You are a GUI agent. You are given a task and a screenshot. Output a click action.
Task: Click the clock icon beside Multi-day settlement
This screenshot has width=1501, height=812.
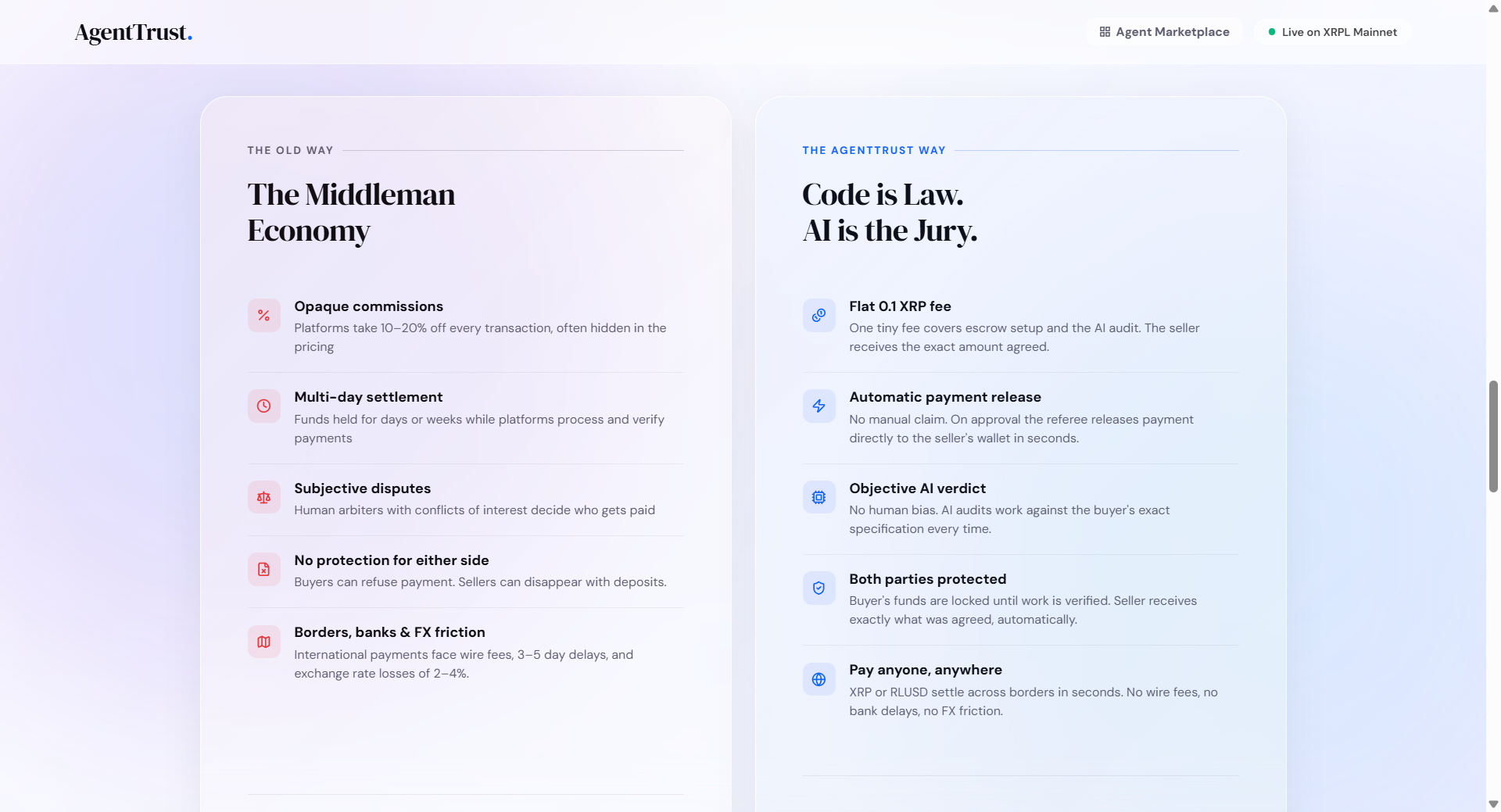click(264, 406)
